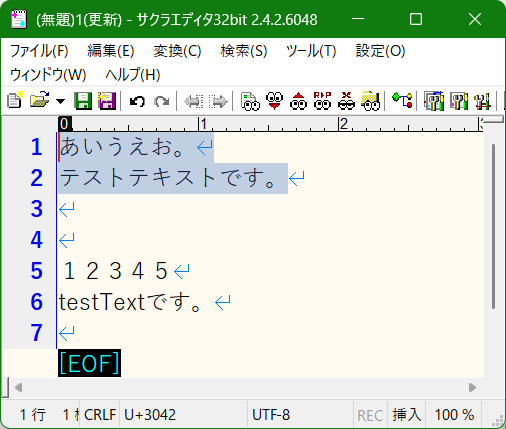The height and width of the screenshot is (429, 506).
Task: Toggle the REC macro recording indicator
Action: click(x=370, y=415)
